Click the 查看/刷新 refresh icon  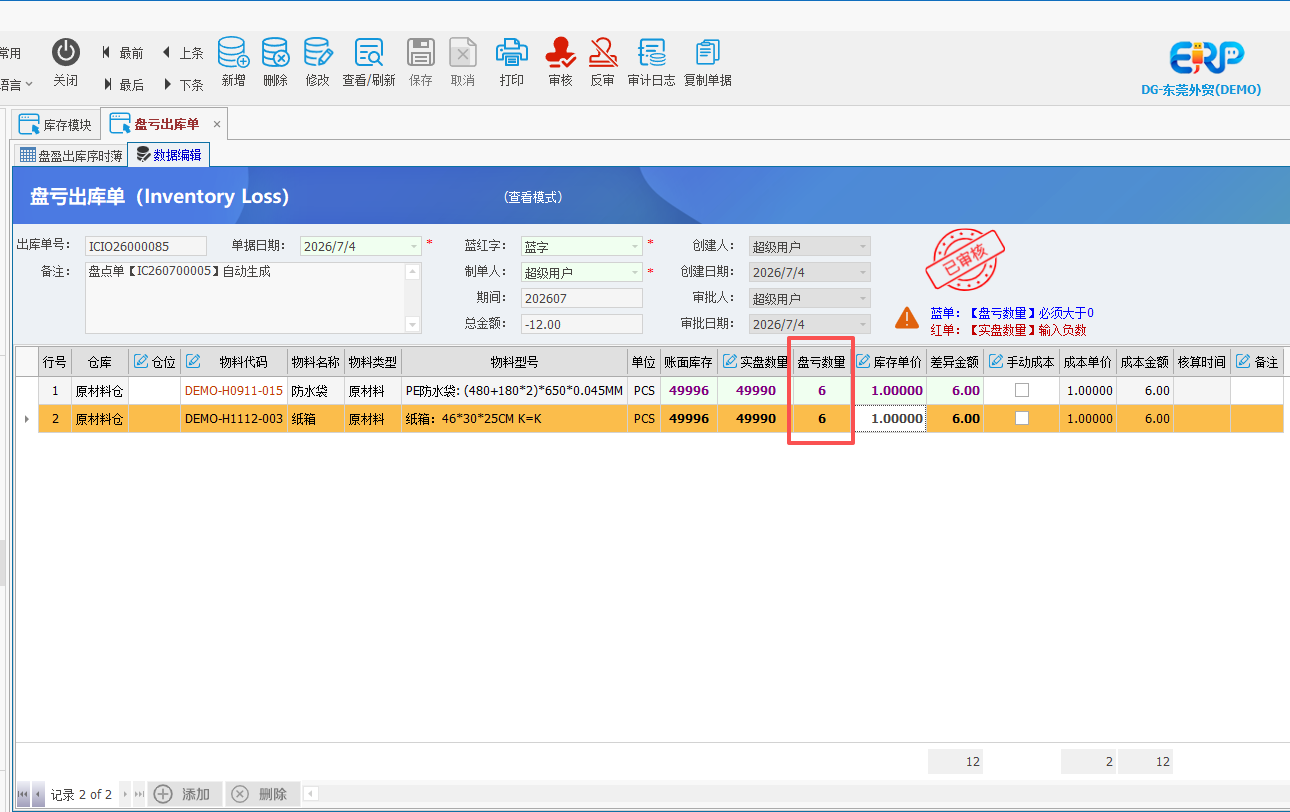(369, 52)
